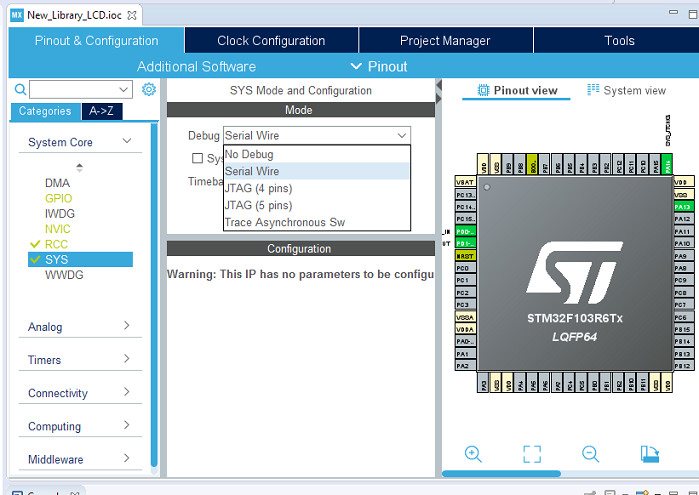Click the Pinout view chip icon
This screenshot has height=495, width=699.
483,90
